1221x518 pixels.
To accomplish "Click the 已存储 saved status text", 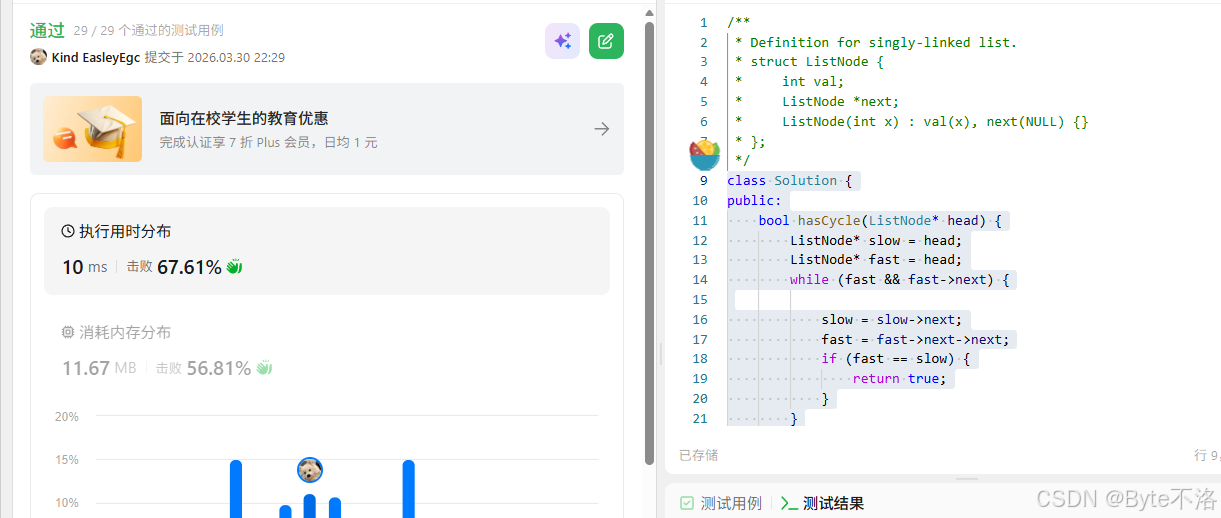I will [698, 455].
